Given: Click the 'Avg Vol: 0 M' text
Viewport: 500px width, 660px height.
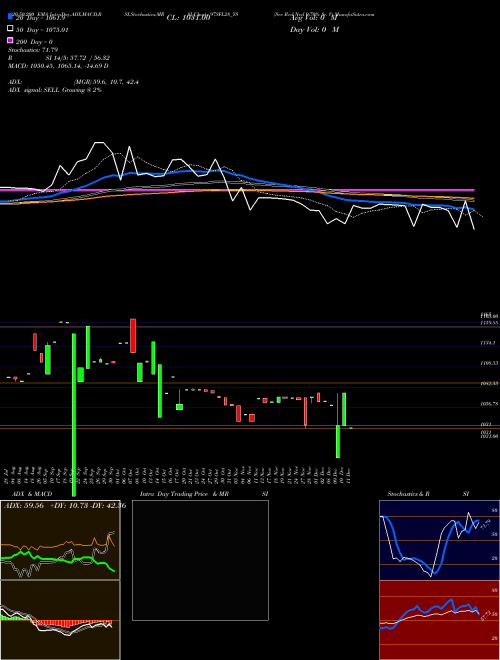Looking at the screenshot, I should (314, 18).
